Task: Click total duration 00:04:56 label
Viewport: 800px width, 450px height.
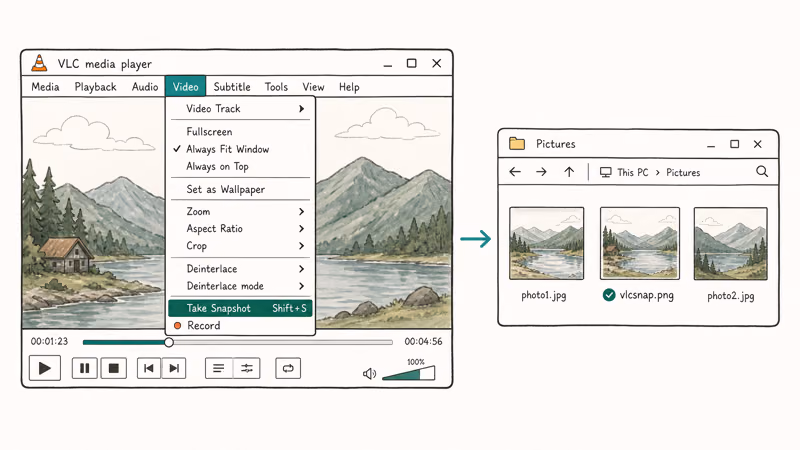Action: (423, 341)
